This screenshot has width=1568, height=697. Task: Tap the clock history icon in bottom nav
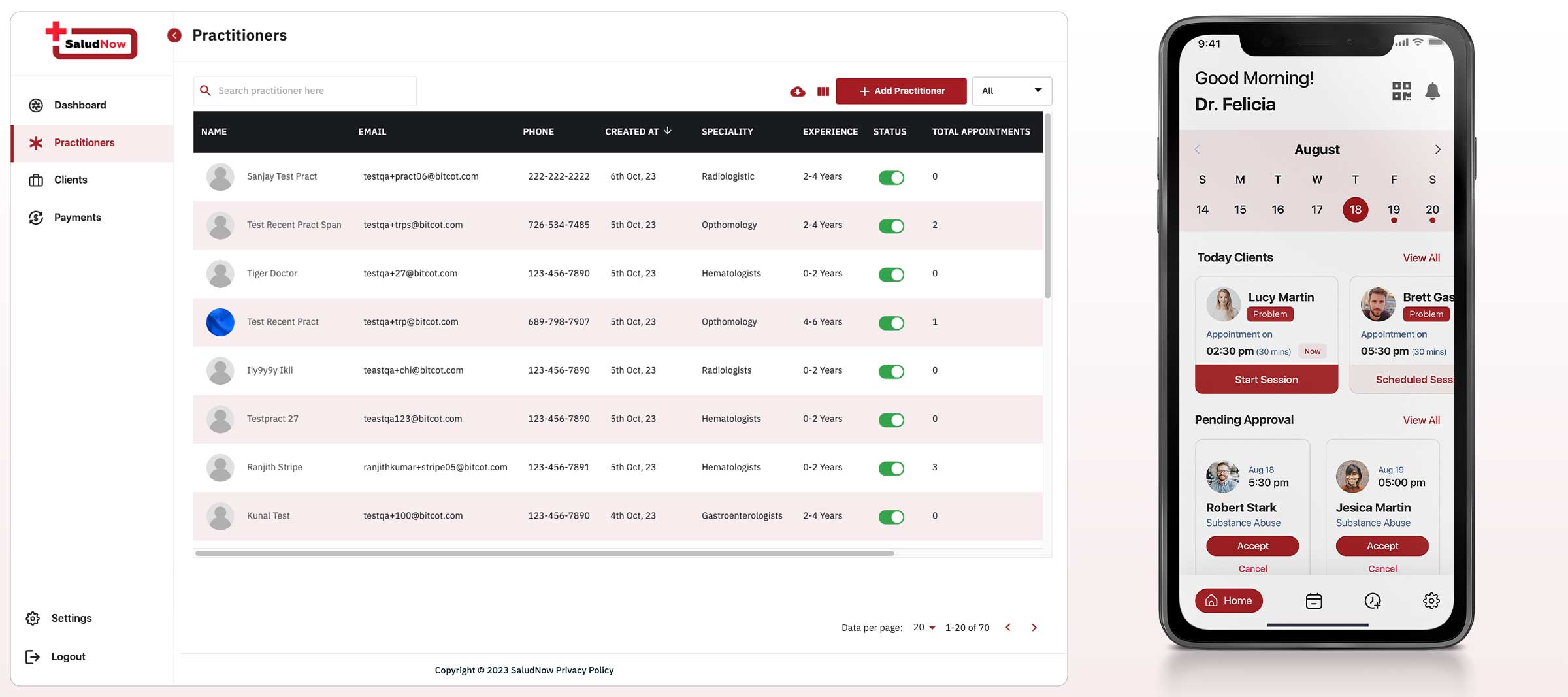tap(1373, 601)
